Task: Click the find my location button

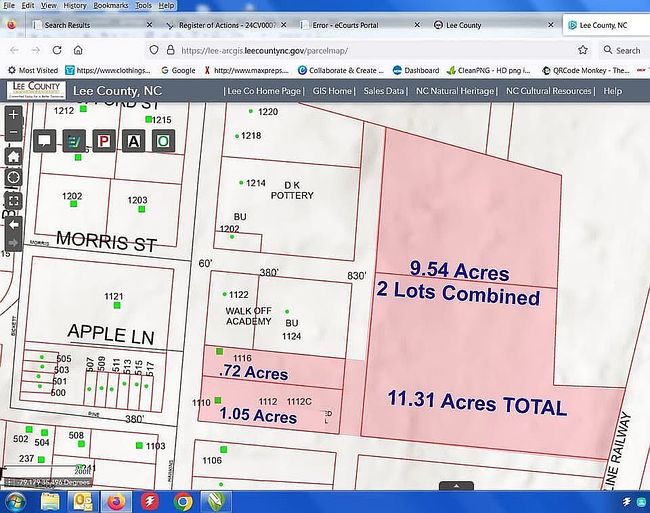Action: click(x=13, y=178)
